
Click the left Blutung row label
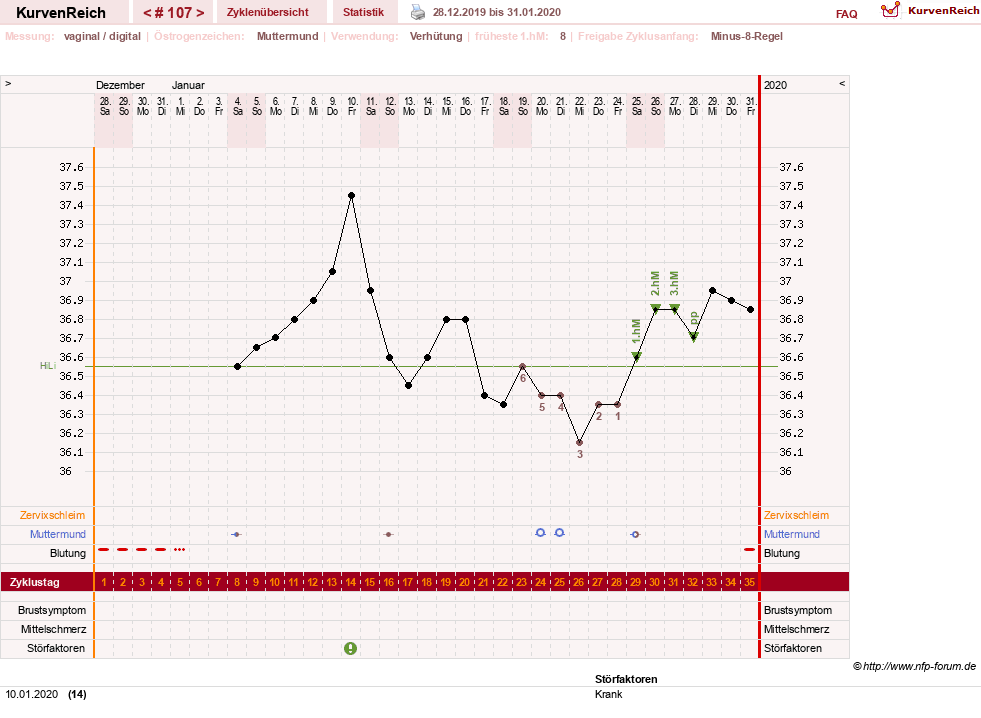click(68, 554)
